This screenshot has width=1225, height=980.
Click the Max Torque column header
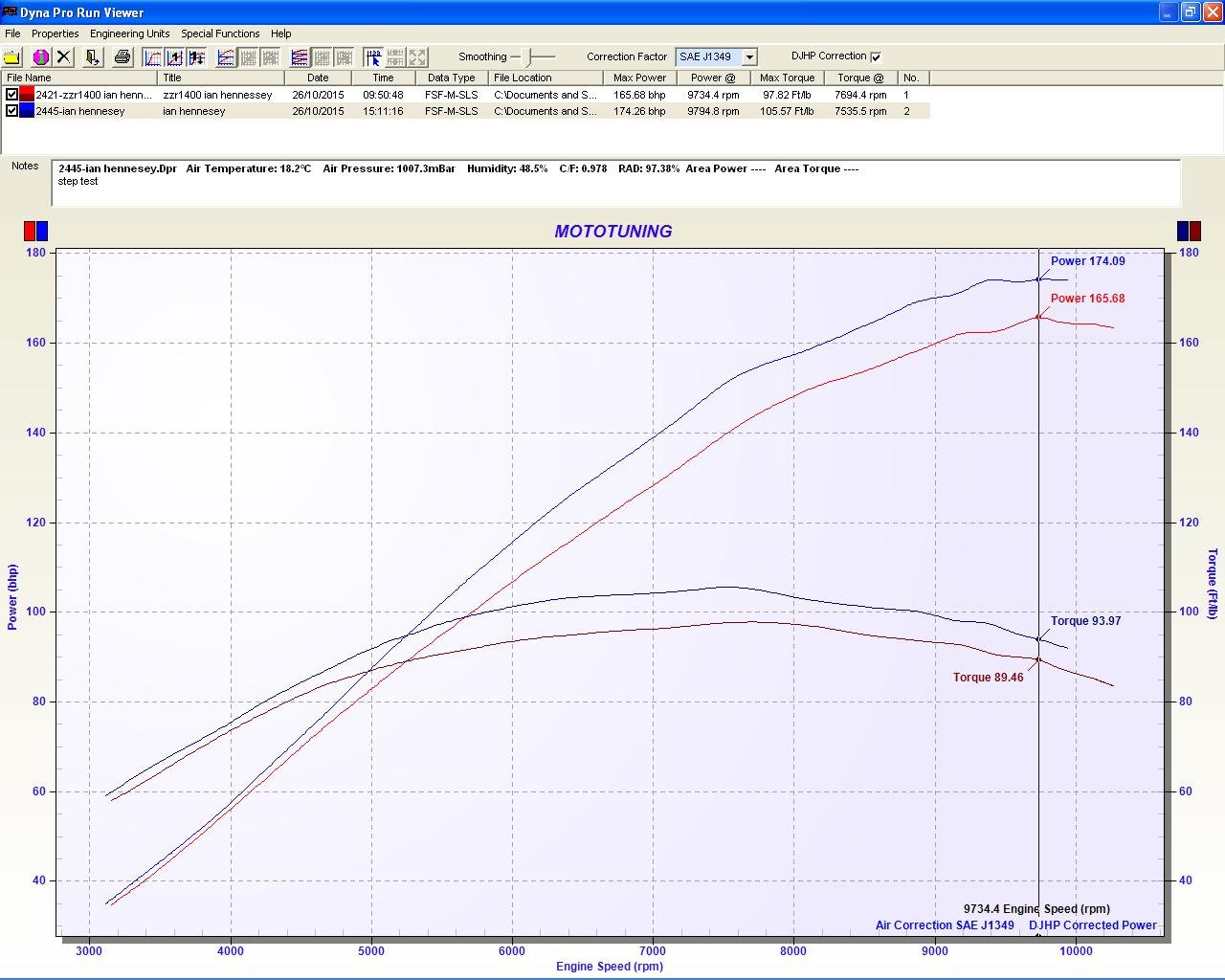pos(787,78)
